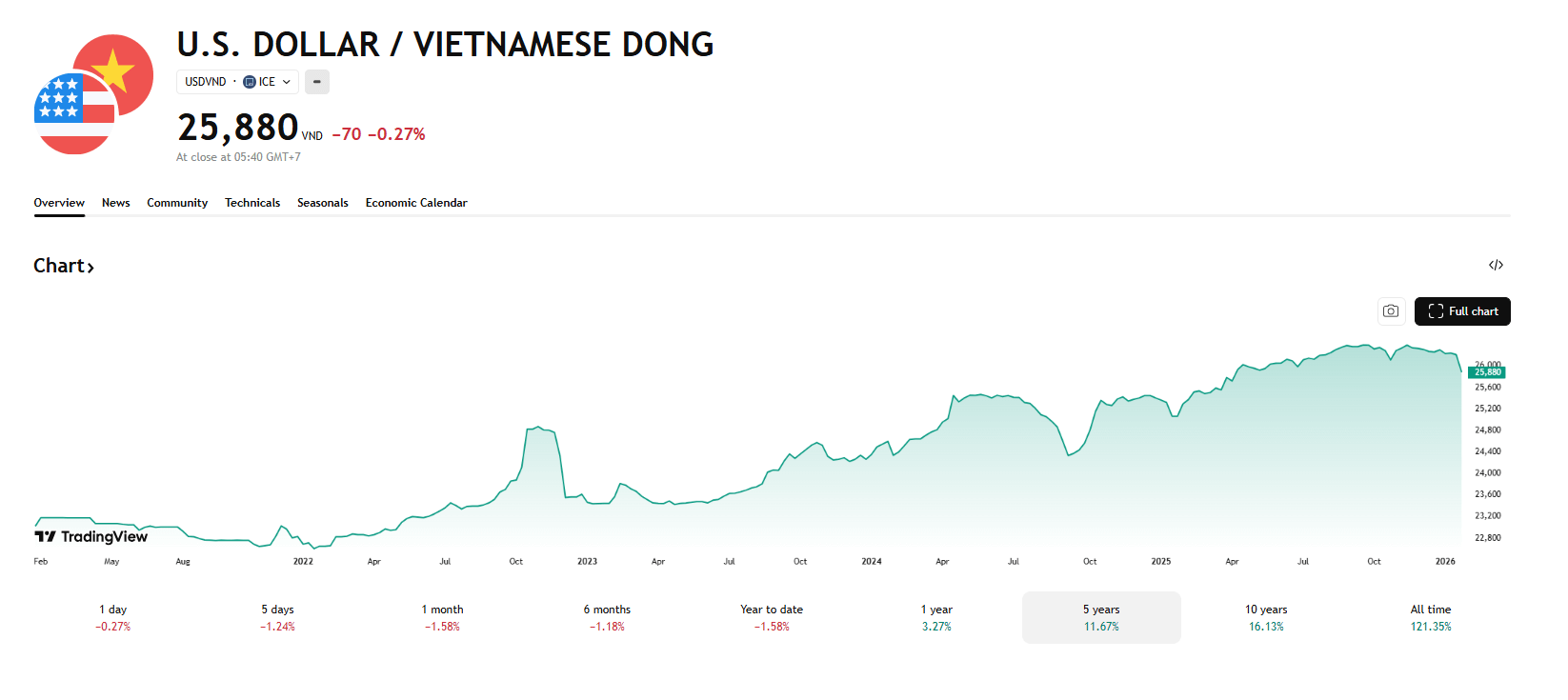Screen dimensions: 1568x700
Task: Open the Full chart view
Action: pyautogui.click(x=1462, y=311)
